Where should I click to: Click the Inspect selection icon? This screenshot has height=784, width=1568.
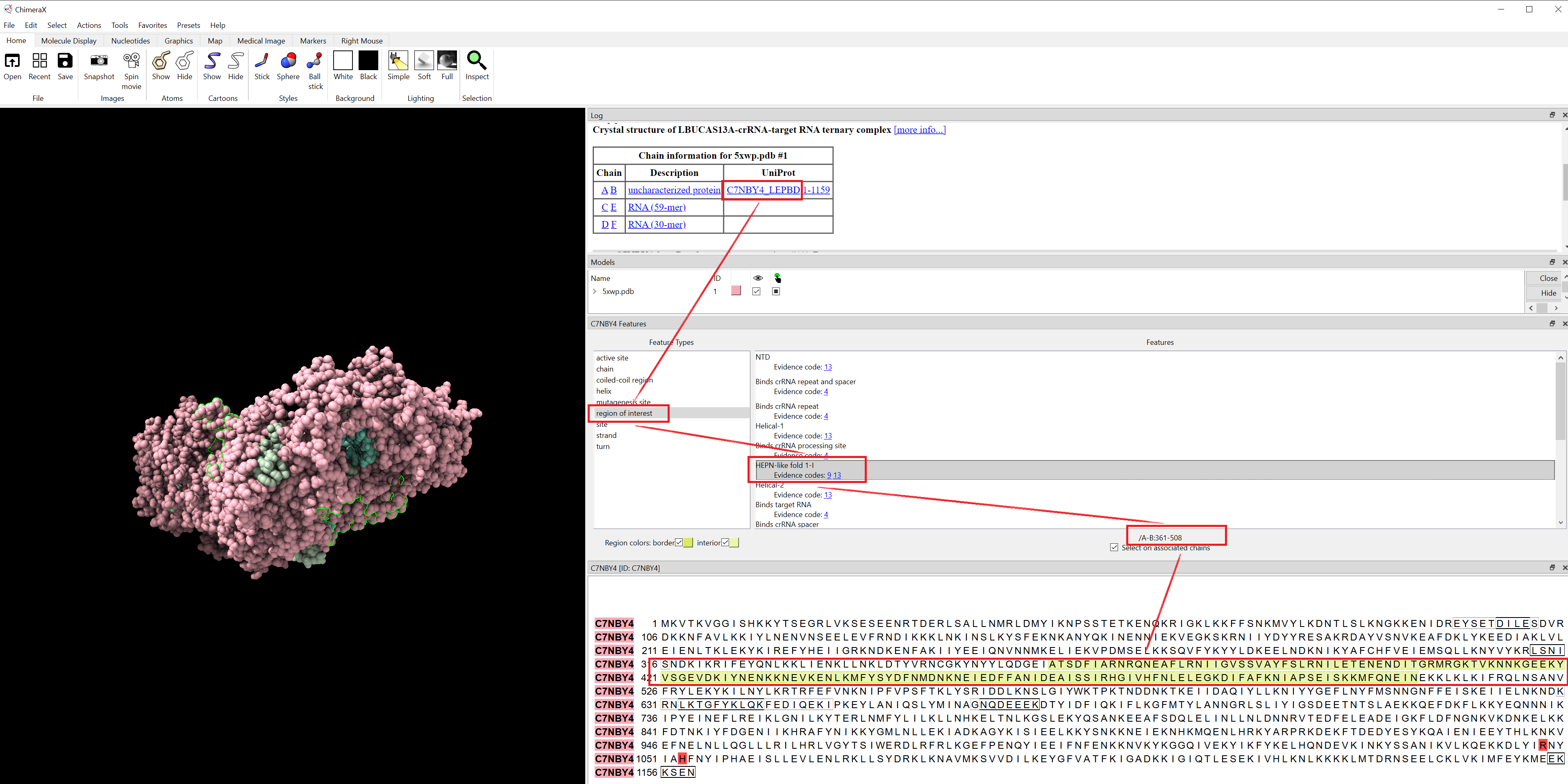(x=477, y=60)
